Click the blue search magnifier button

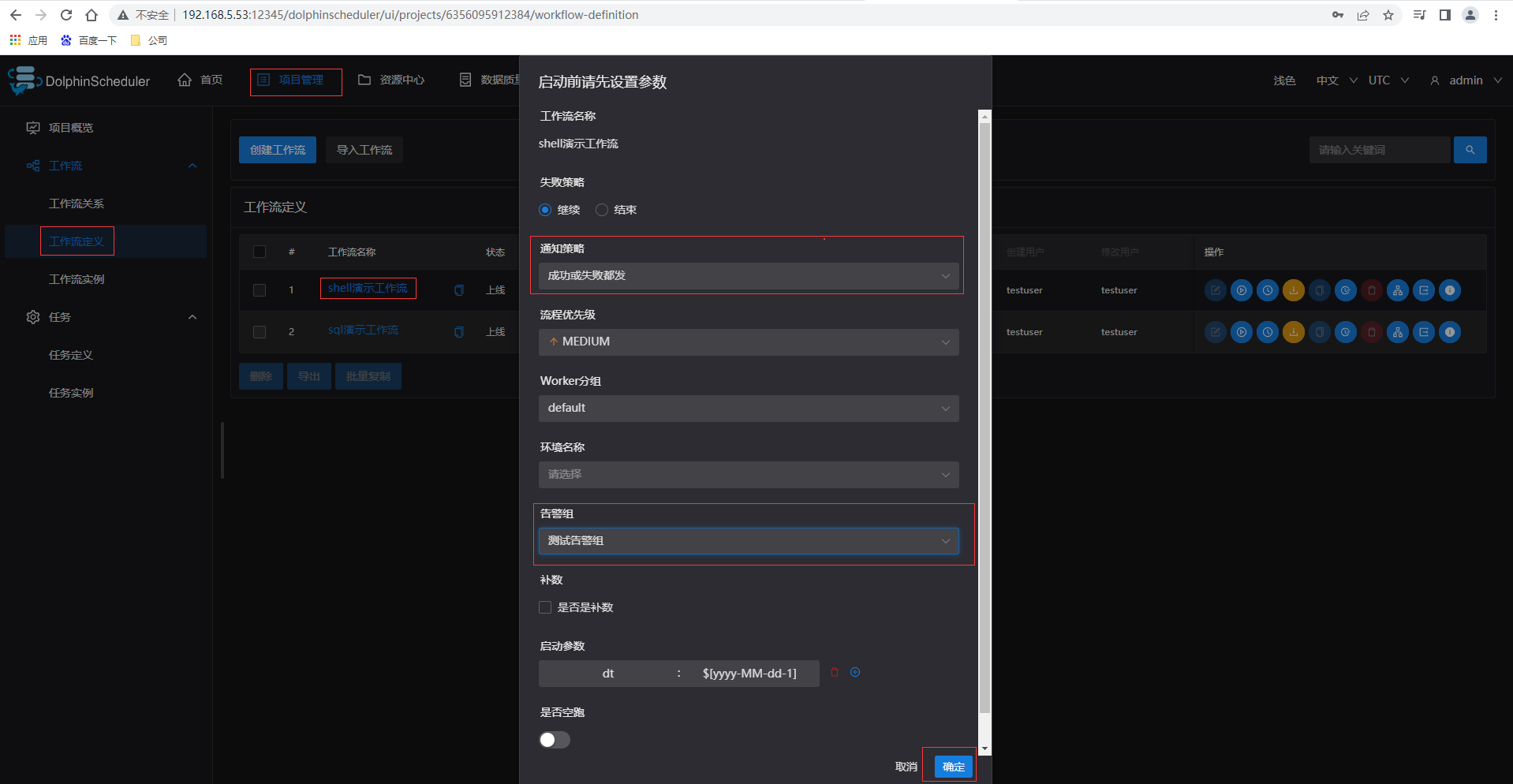1470,150
